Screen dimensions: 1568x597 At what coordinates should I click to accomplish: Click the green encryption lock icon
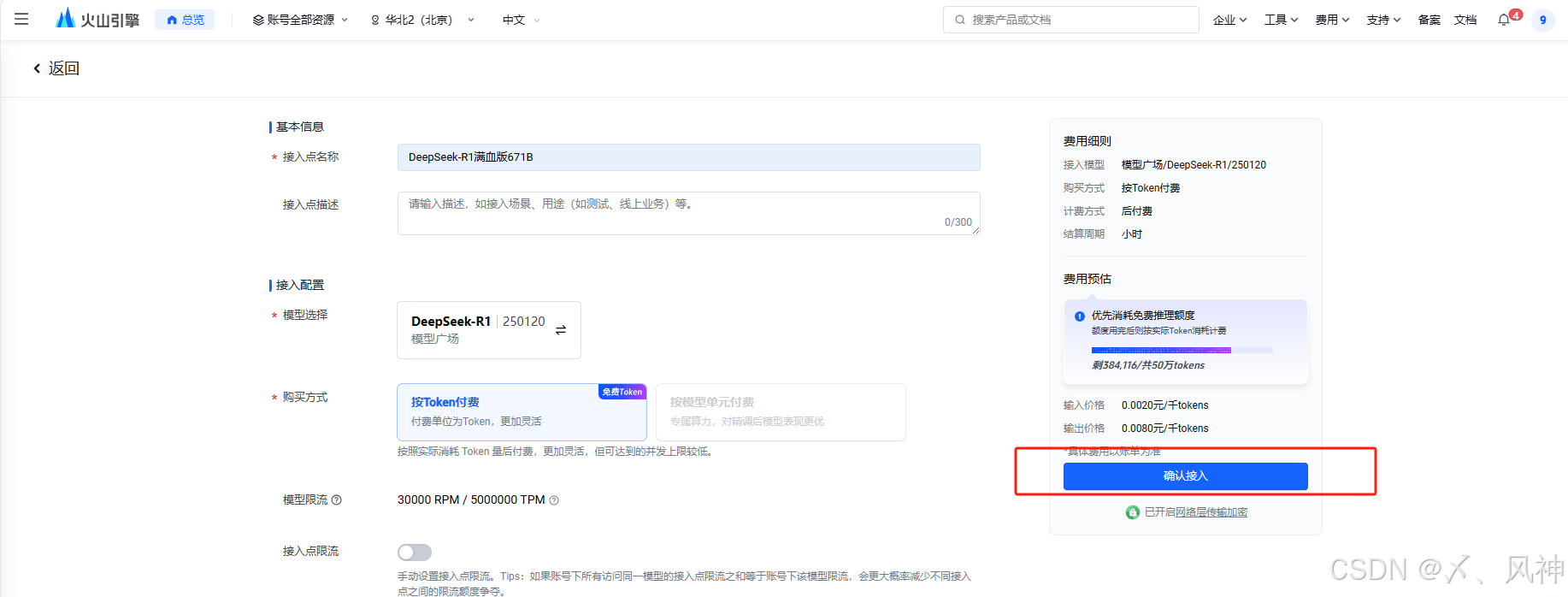tap(1133, 512)
